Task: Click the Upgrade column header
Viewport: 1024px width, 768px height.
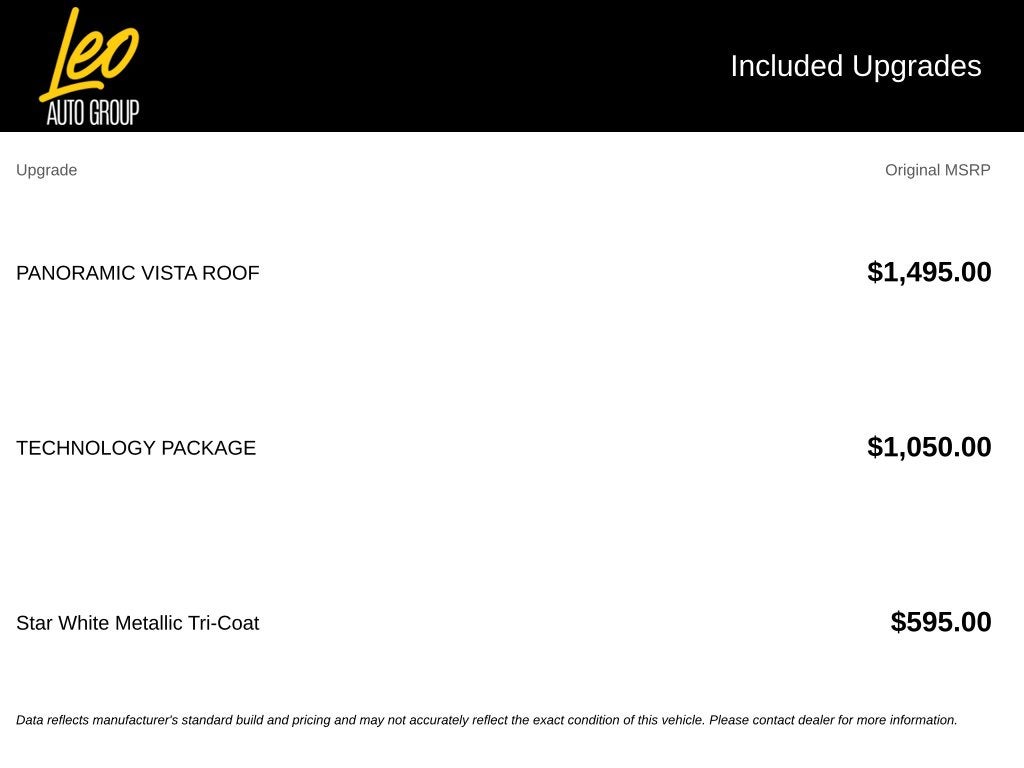Action: point(46,170)
